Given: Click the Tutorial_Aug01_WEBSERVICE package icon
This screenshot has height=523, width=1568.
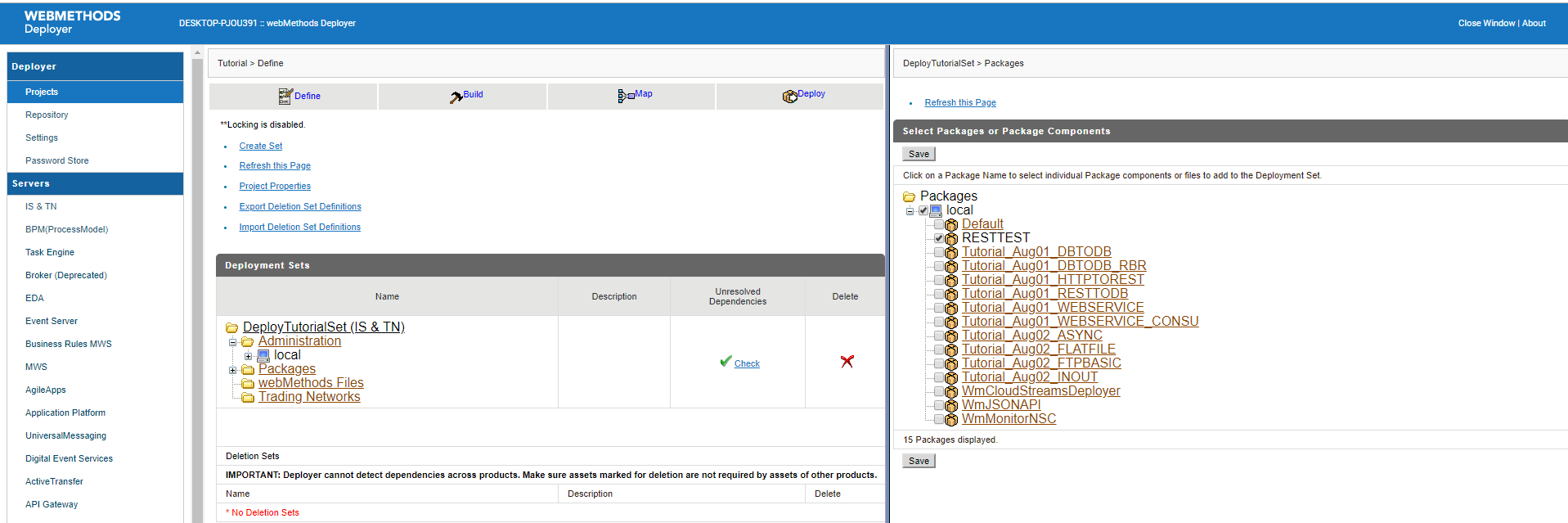Looking at the screenshot, I should click(951, 309).
